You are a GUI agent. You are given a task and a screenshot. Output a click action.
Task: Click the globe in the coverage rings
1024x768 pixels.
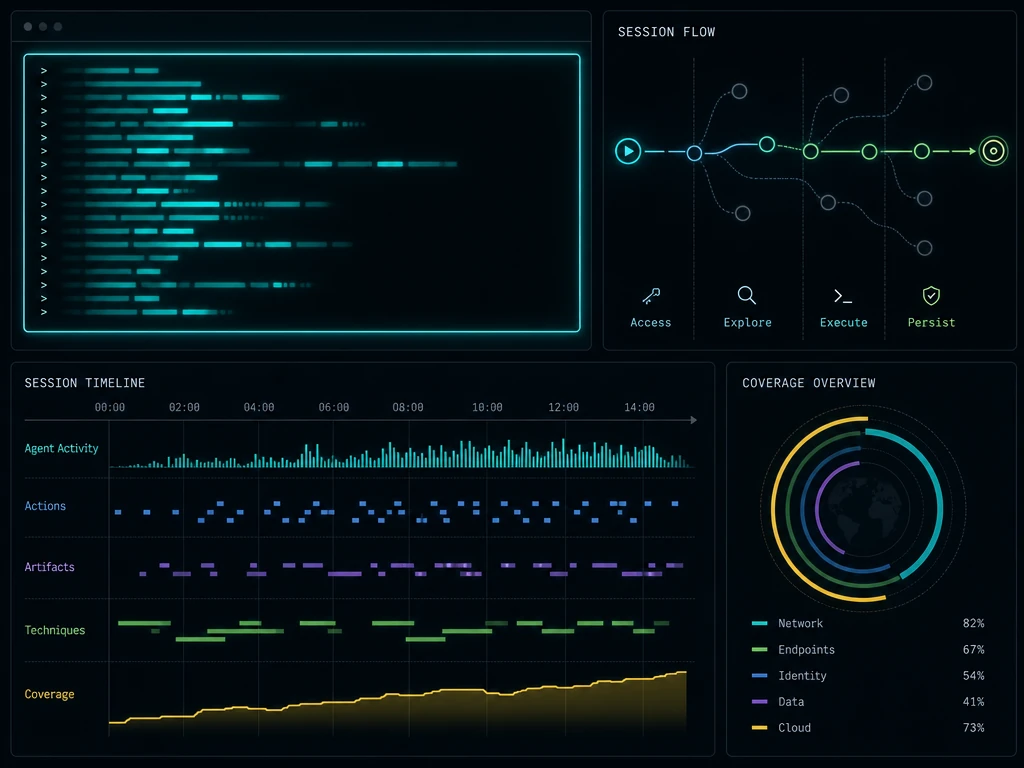863,509
